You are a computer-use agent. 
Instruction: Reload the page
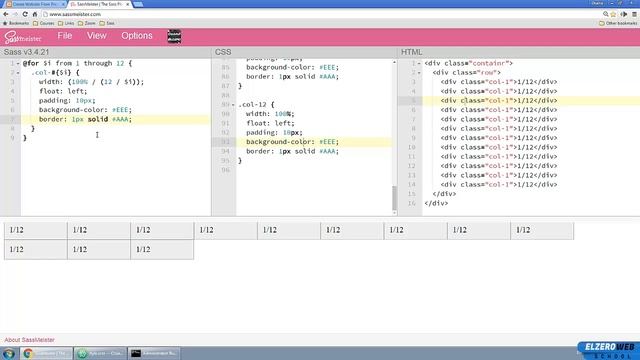coord(25,14)
